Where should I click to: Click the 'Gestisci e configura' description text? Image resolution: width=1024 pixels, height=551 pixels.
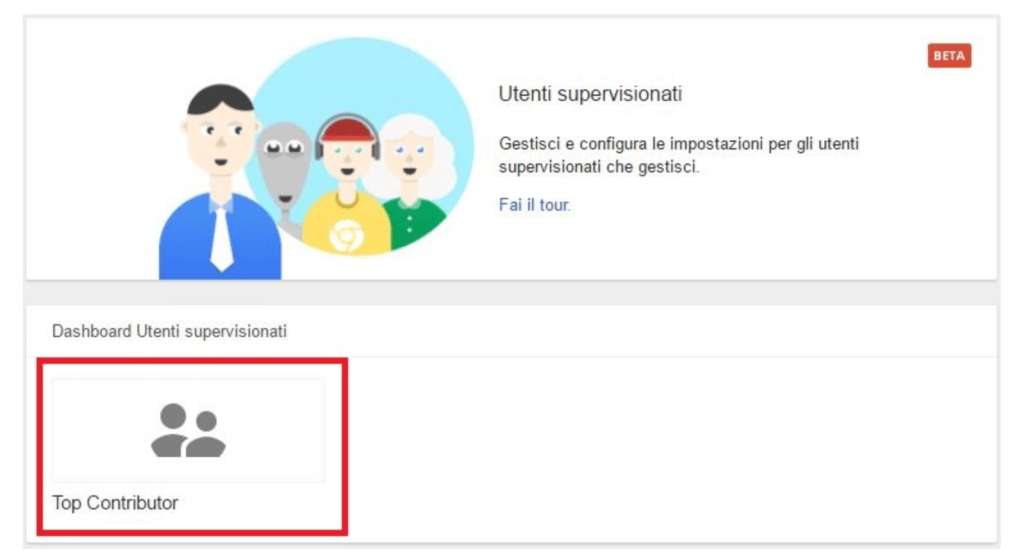pyautogui.click(x=679, y=155)
